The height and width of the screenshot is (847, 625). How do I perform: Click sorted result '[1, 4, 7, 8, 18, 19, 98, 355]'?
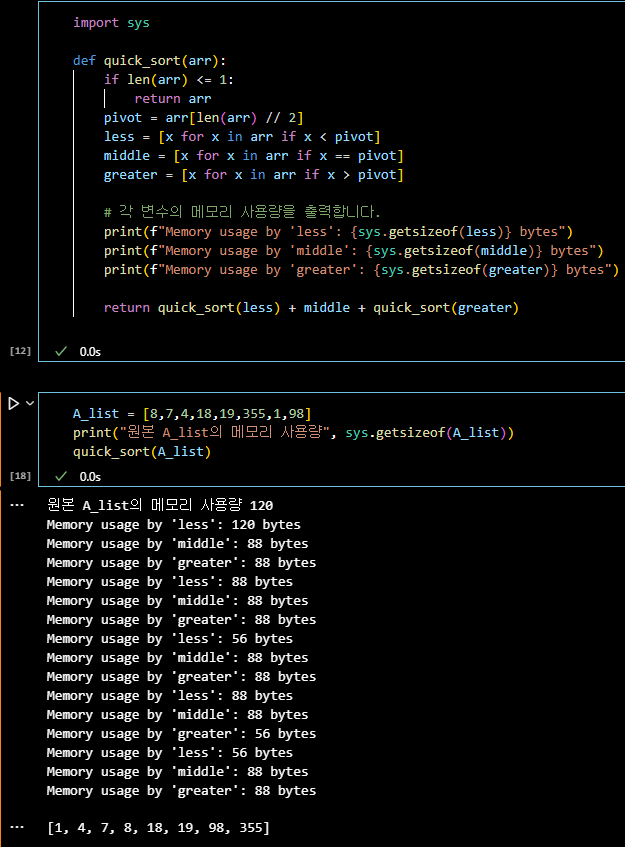[158, 828]
